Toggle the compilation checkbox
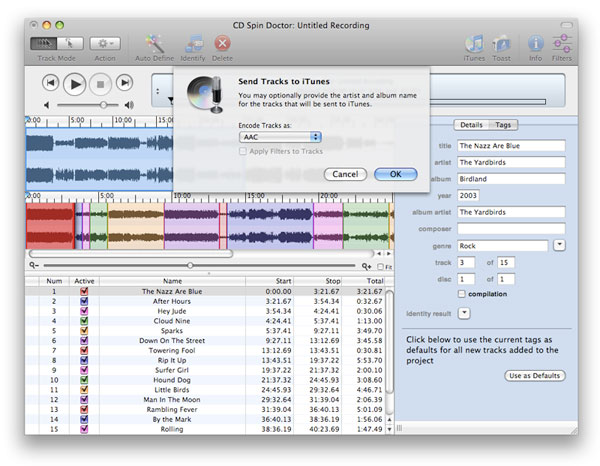 [x=462, y=294]
